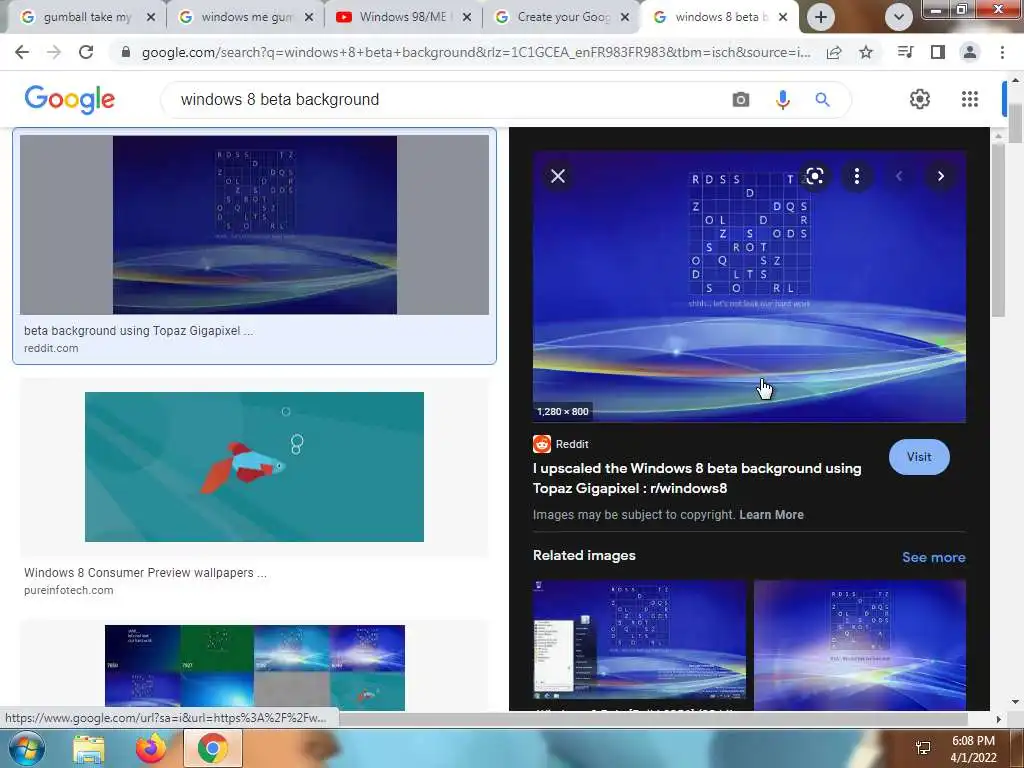The image size is (1024, 768).
Task: Show previous image in preview
Action: [899, 176]
